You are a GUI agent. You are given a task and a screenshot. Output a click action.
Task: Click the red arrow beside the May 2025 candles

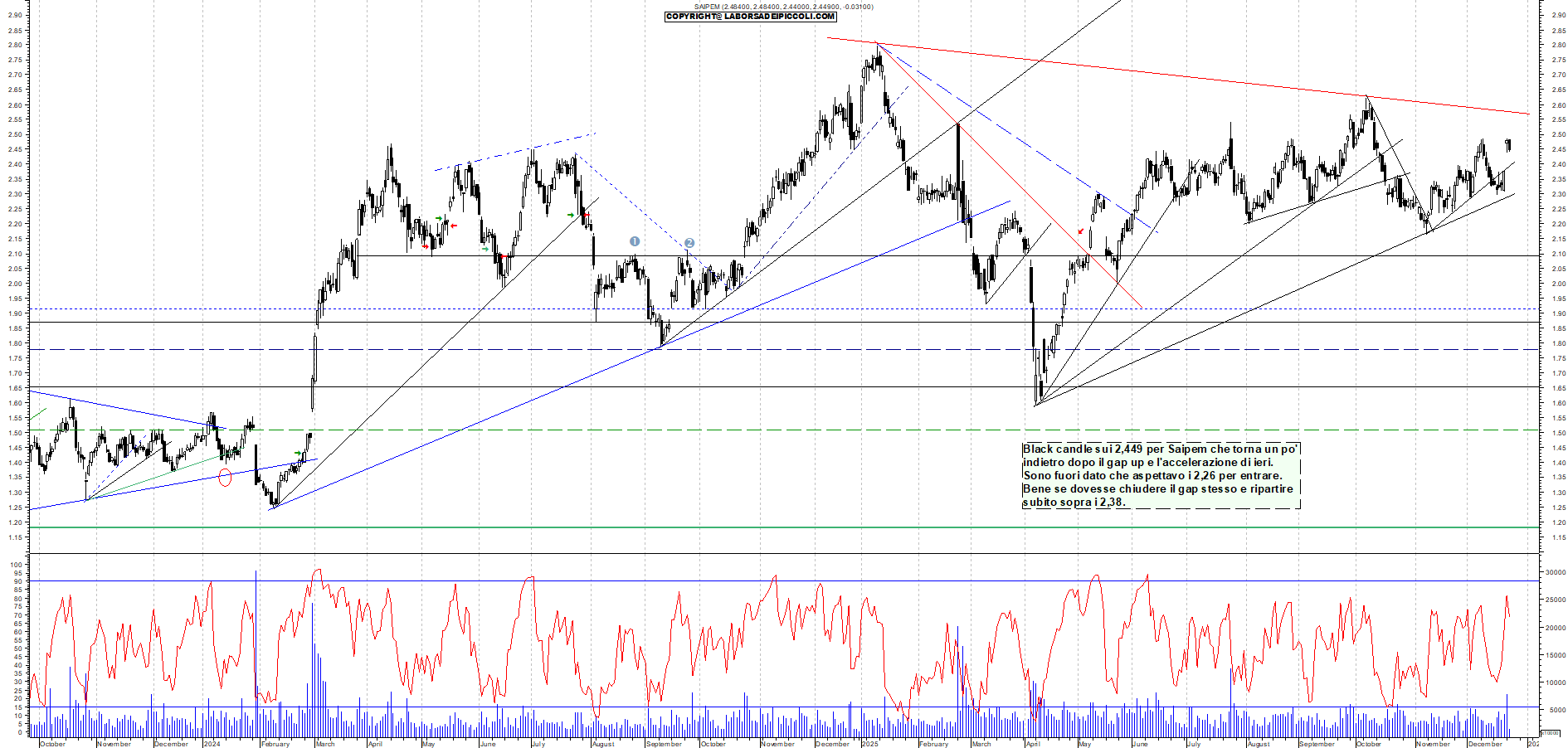click(1080, 231)
